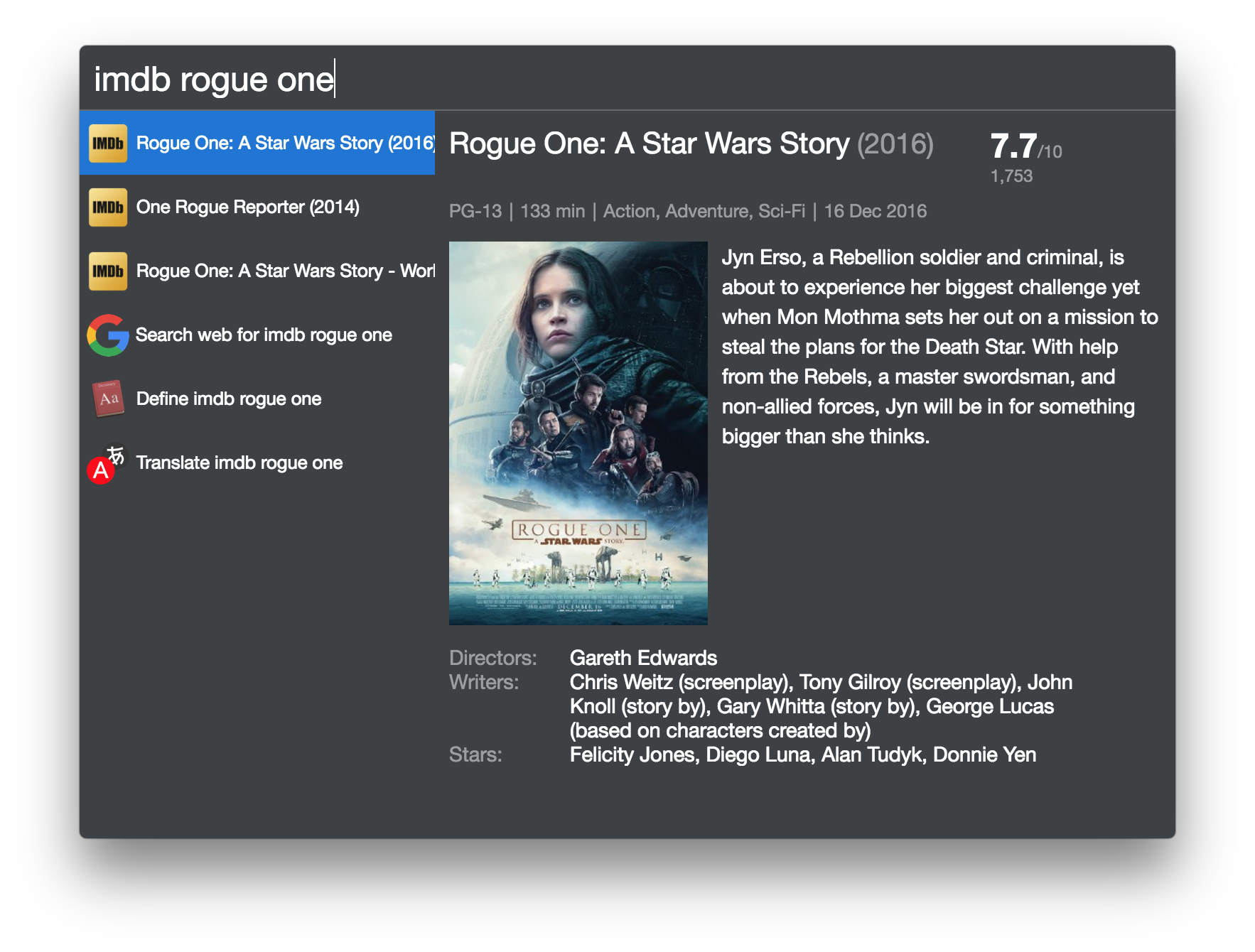Screen dimensions: 1255x952
Task: Click the IMDb icon beside Rogue One World result
Action: pyautogui.click(x=108, y=271)
